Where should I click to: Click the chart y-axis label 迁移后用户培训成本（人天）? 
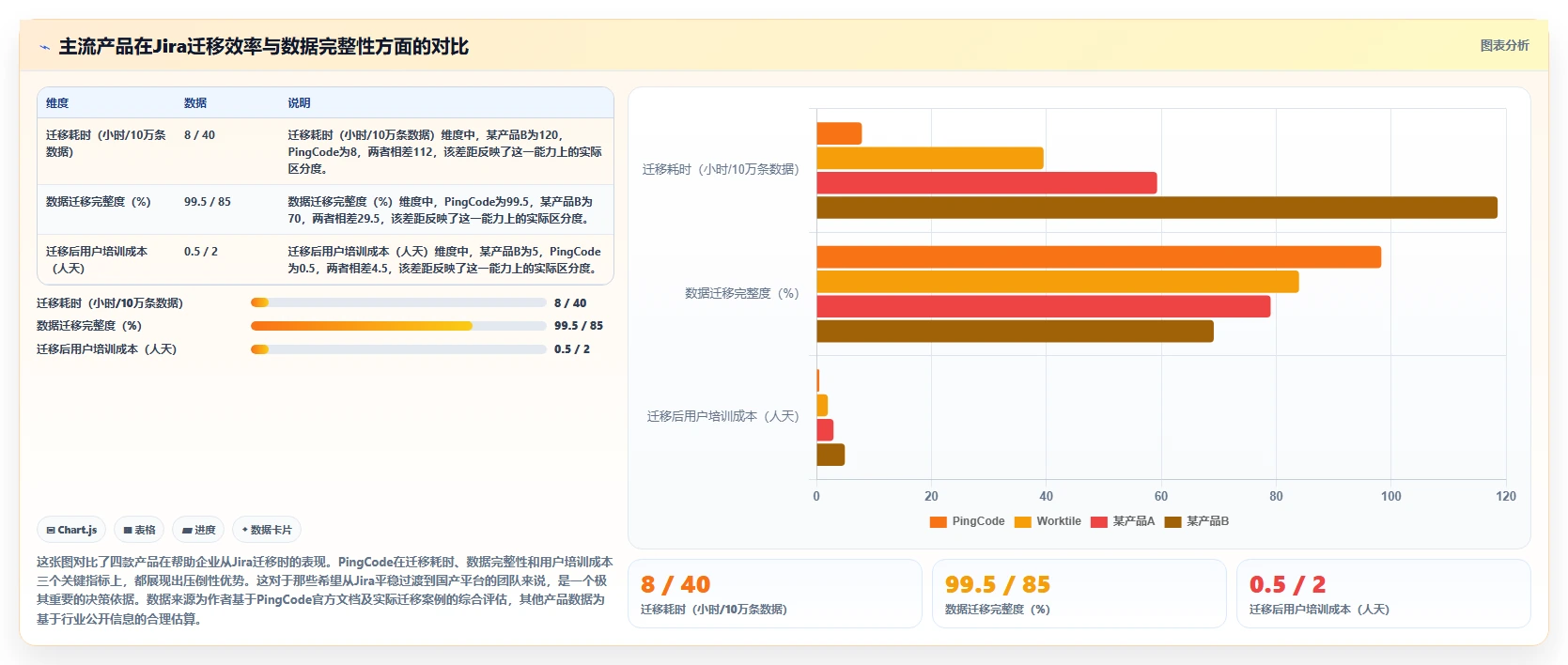pos(723,417)
